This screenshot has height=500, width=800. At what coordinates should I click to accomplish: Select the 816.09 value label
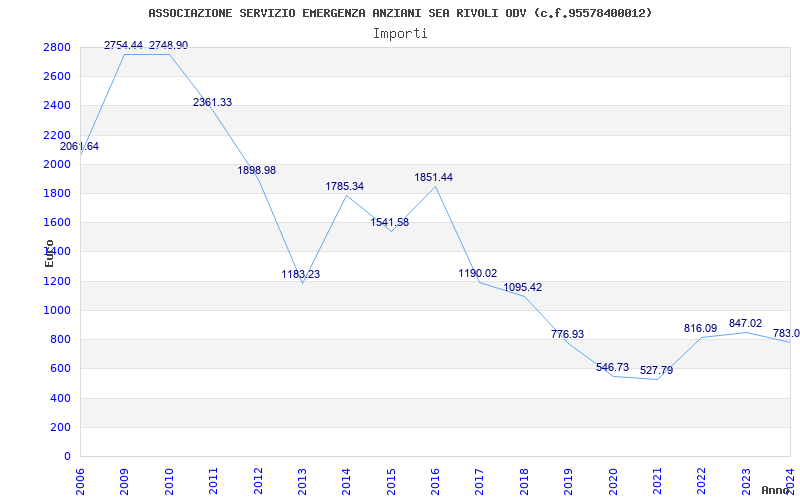pos(701,329)
